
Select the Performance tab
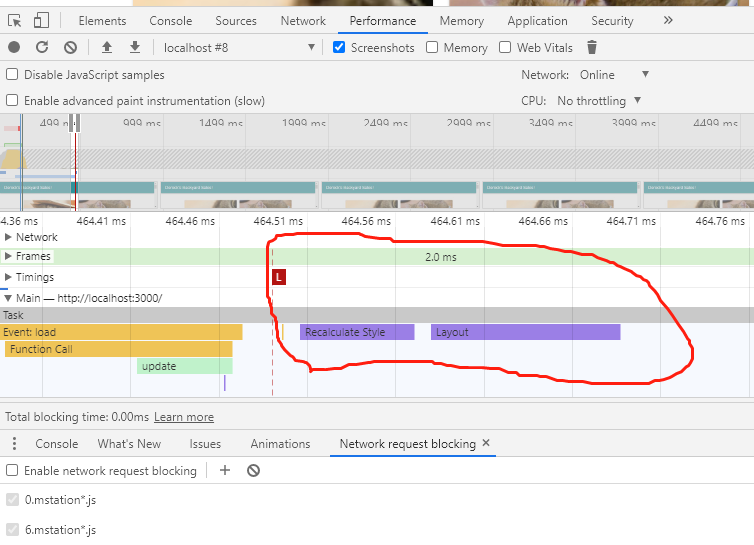tap(383, 21)
